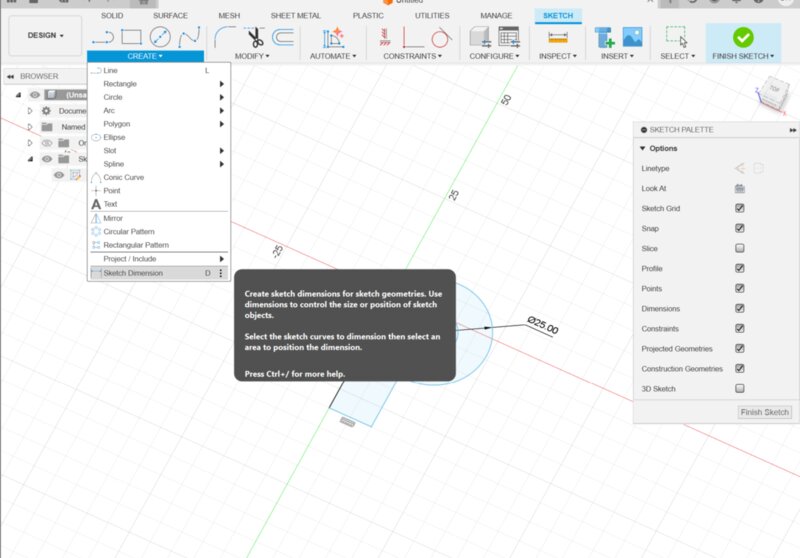This screenshot has height=558, width=800.
Task: Apply the Perpendicular constraint icon
Action: pyautogui.click(x=412, y=38)
